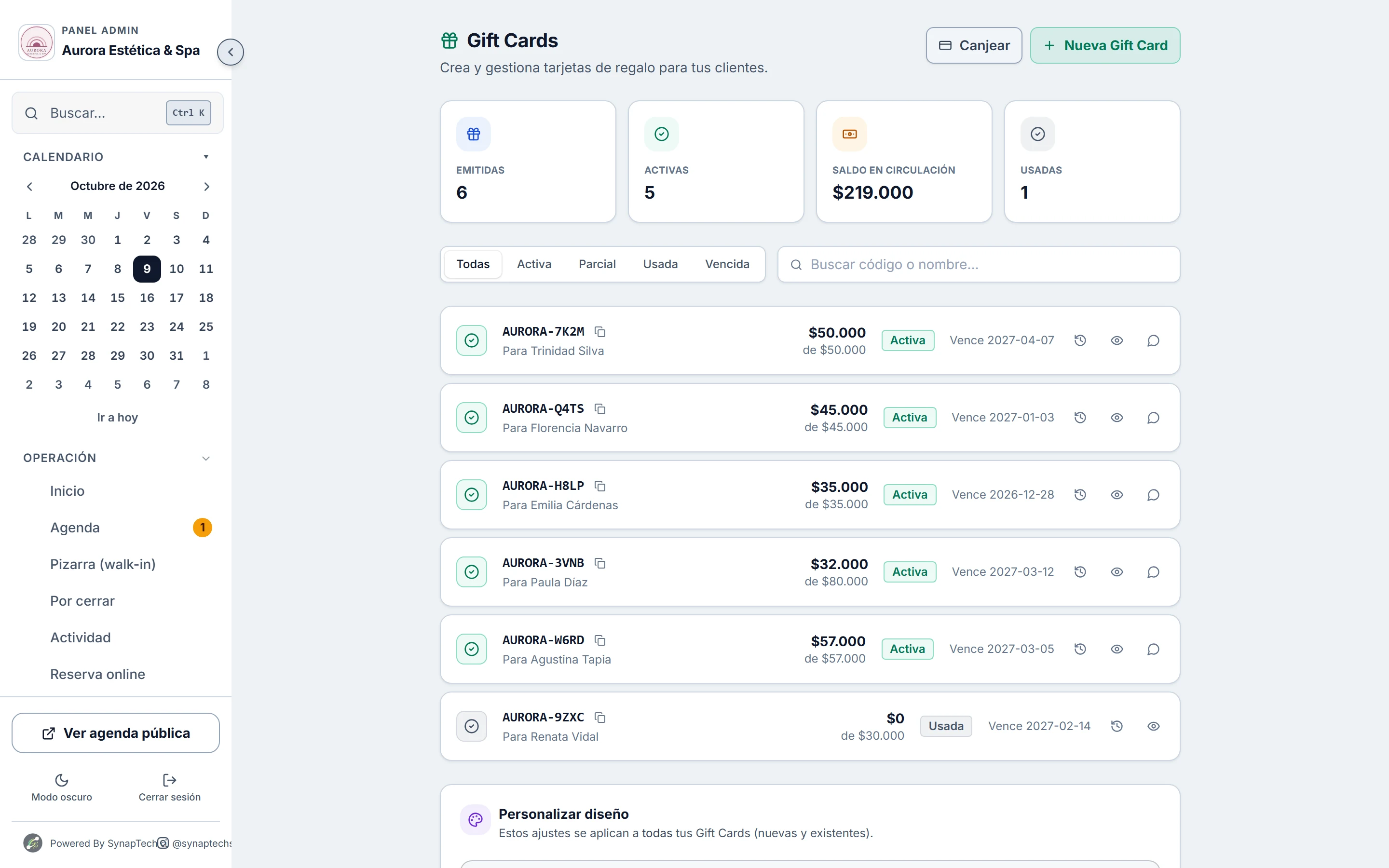The width and height of the screenshot is (1389, 868).
Task: Copy the AURORA-Q4TS code
Action: [x=600, y=409]
